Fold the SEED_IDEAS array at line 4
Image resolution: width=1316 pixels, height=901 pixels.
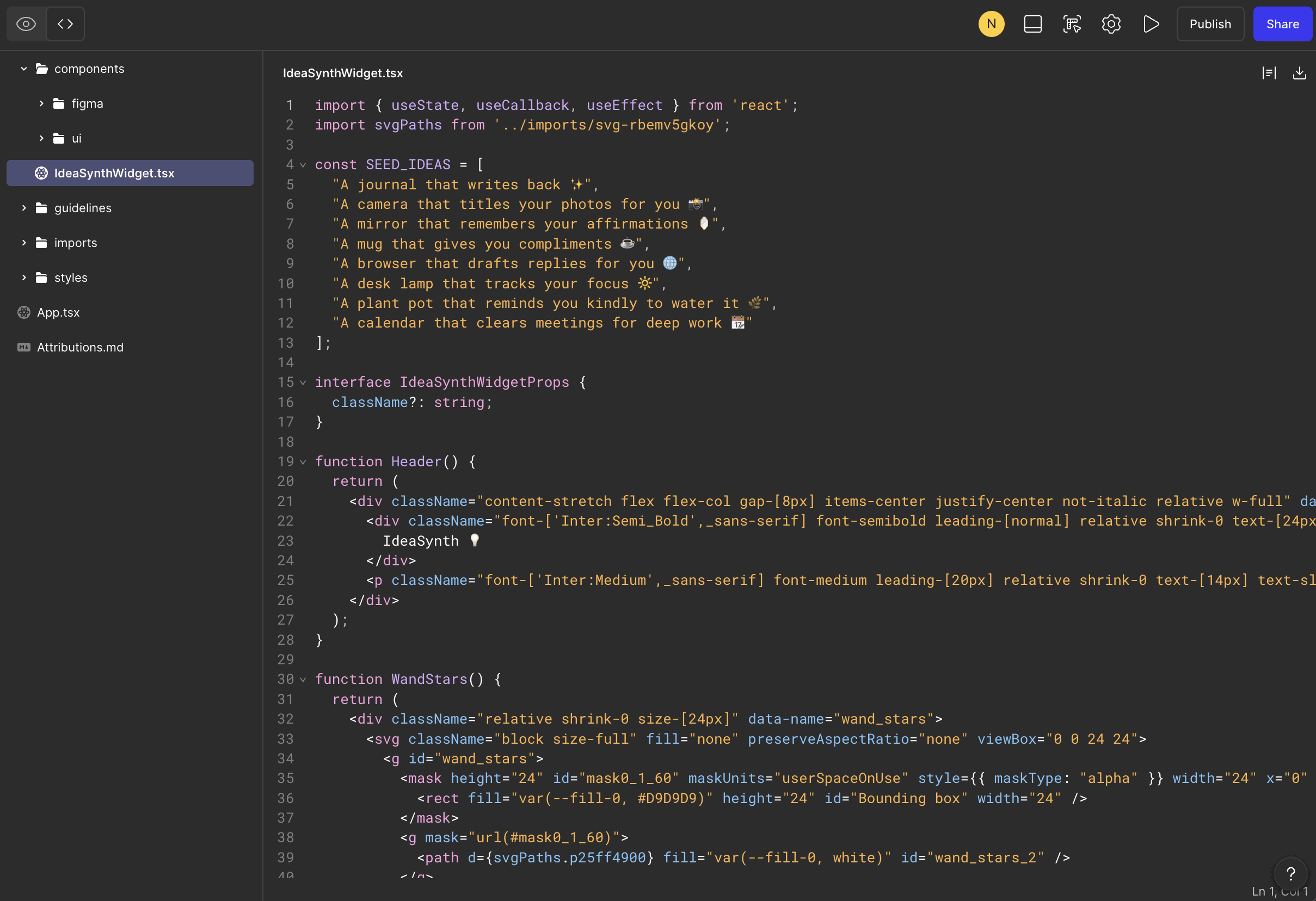pyautogui.click(x=303, y=165)
